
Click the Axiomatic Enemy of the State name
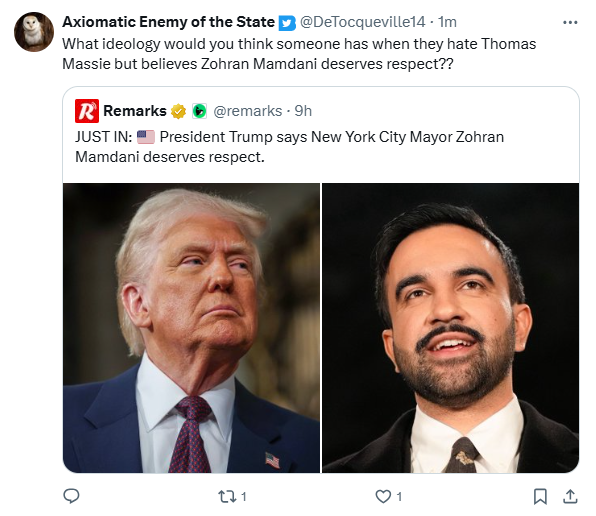[168, 22]
